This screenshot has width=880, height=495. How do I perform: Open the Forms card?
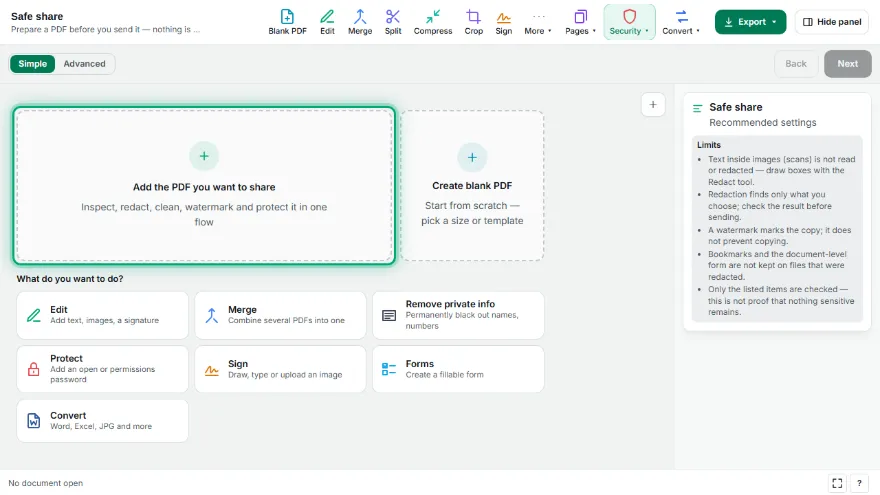tap(459, 369)
